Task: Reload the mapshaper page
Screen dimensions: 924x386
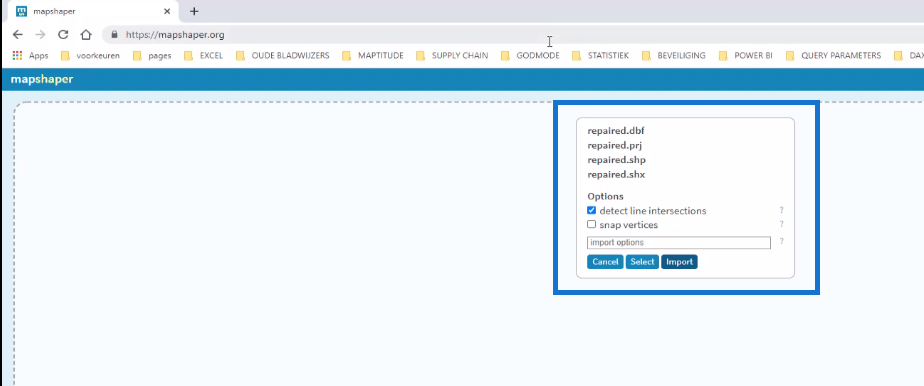Action: (x=63, y=35)
